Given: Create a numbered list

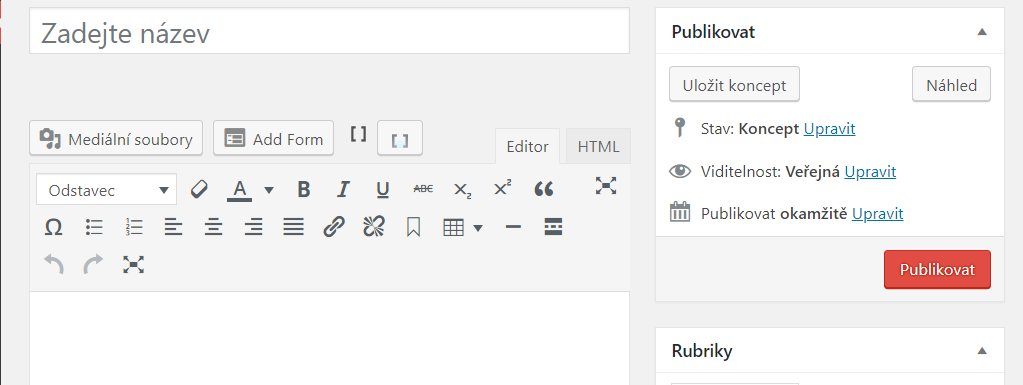Looking at the screenshot, I should click(x=134, y=227).
